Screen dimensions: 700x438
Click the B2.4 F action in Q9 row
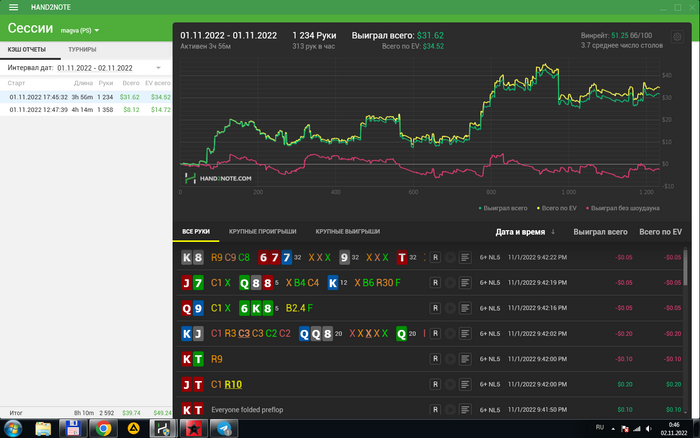(299, 308)
